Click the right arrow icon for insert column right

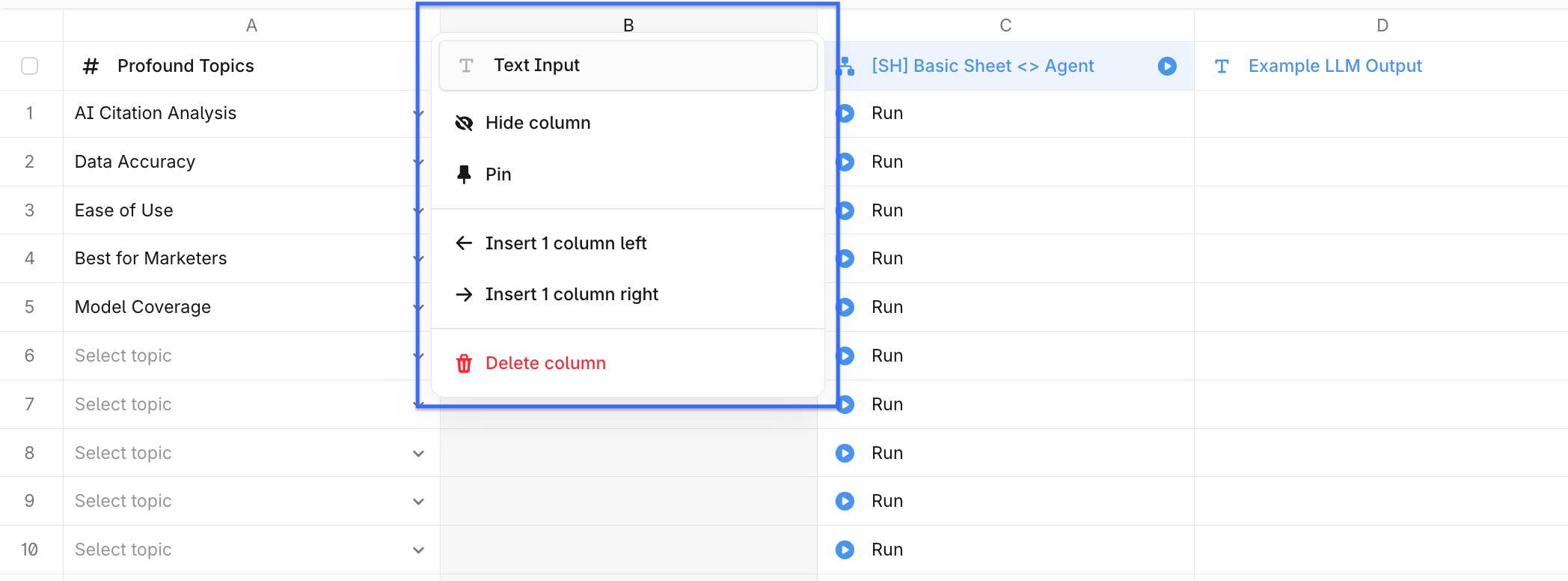point(465,294)
